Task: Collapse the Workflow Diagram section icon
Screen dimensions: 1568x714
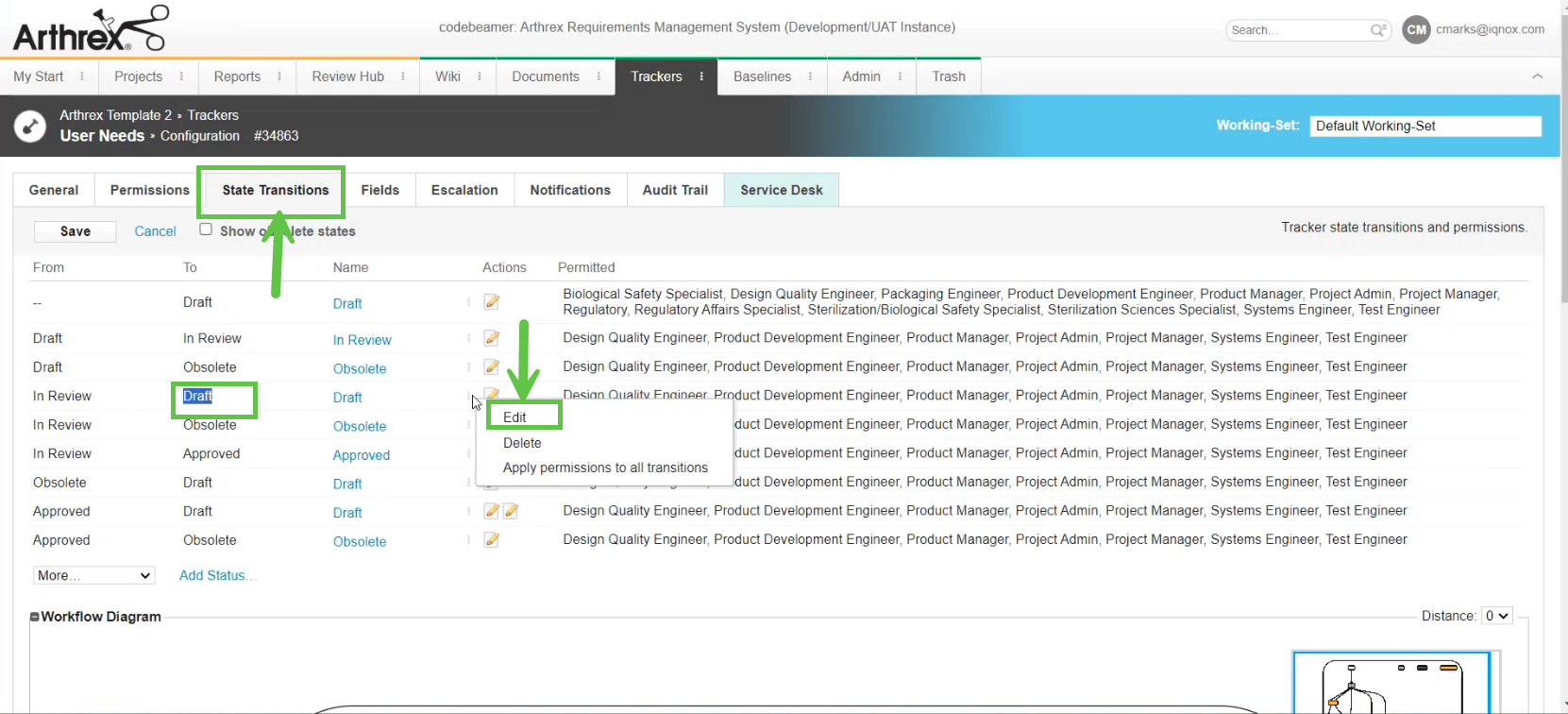Action: pos(35,617)
